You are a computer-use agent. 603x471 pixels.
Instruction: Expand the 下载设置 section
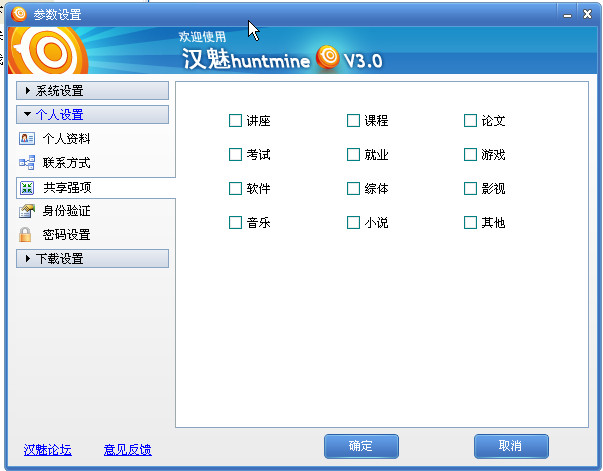[x=92, y=258]
